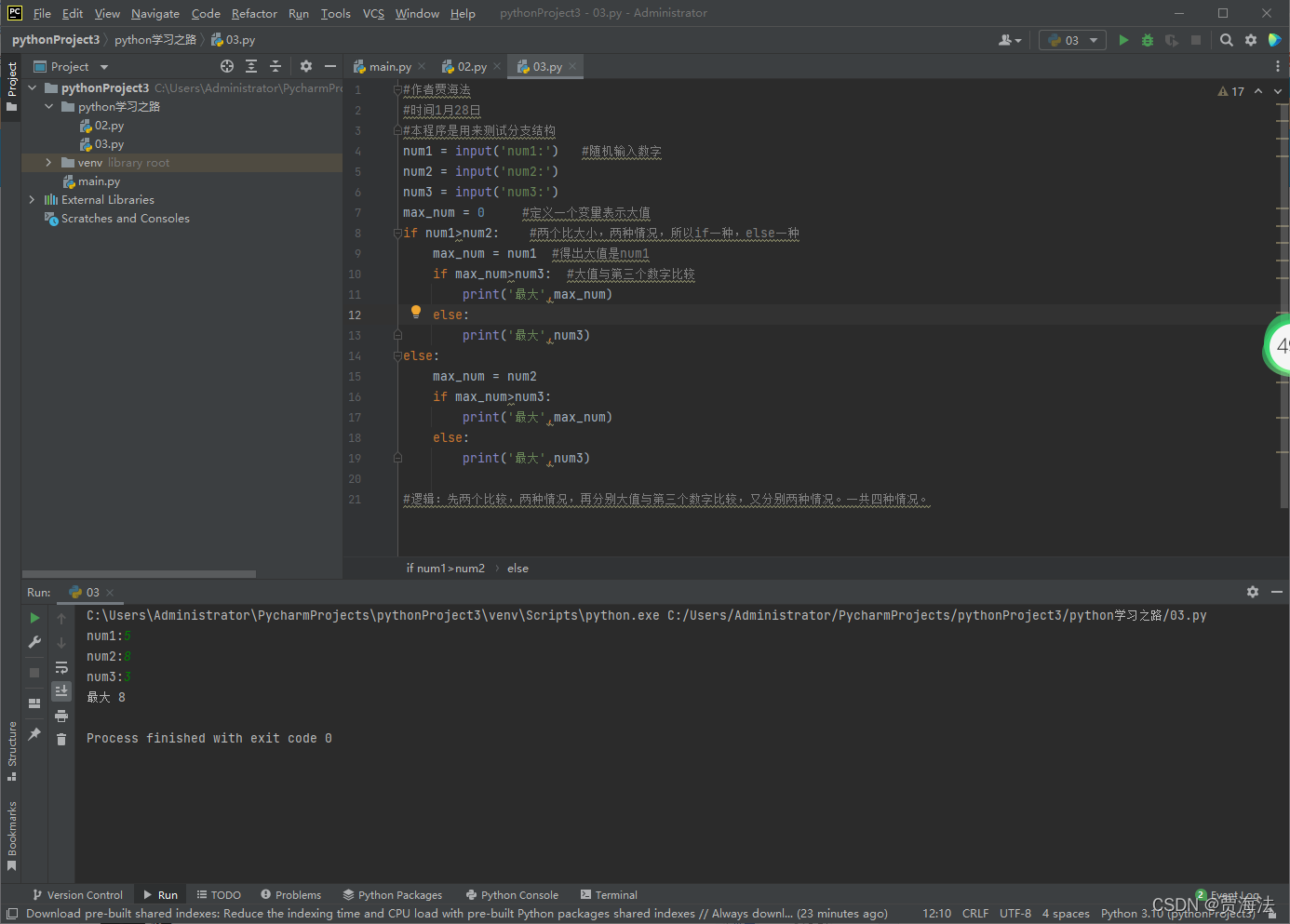Open the VCS menu
The height and width of the screenshot is (924, 1290).
(x=373, y=13)
